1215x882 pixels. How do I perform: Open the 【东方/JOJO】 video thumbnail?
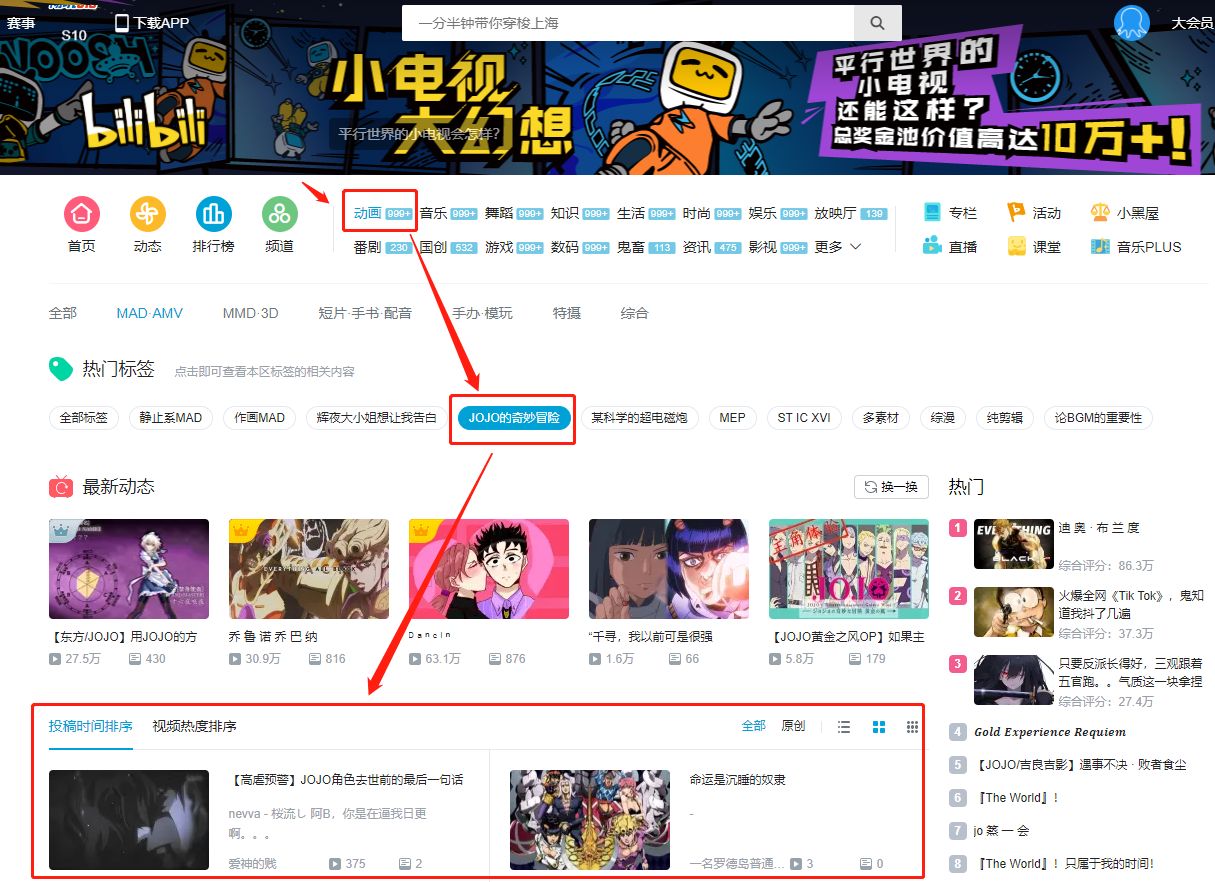click(x=129, y=569)
